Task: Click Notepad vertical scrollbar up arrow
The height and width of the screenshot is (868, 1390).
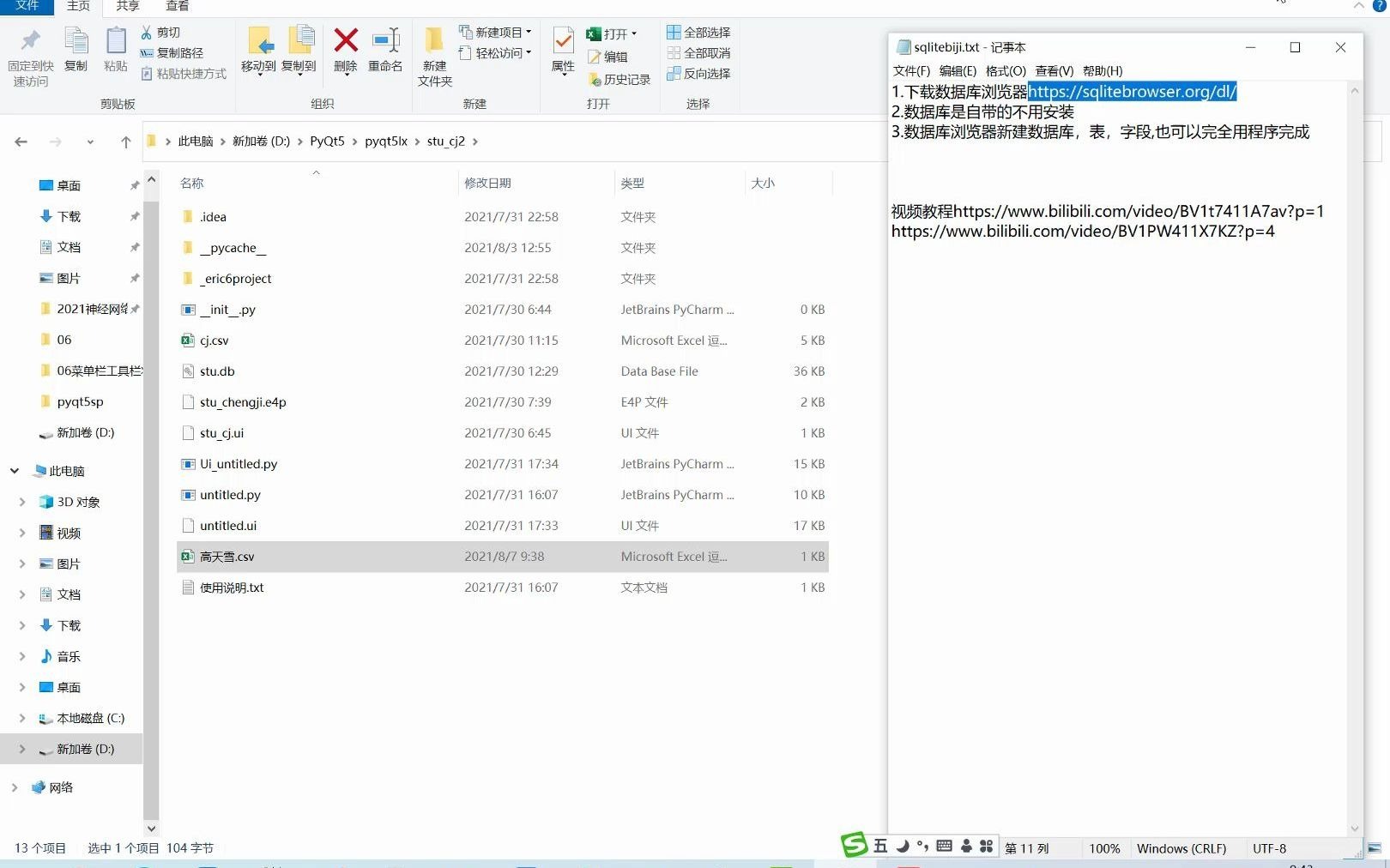Action: click(1355, 90)
